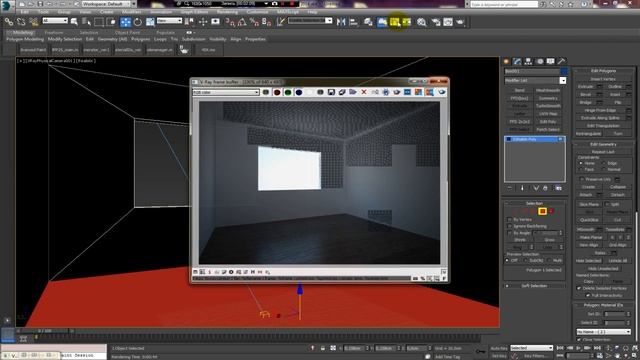Toggle the Preserve UVs checkbox

[582, 179]
